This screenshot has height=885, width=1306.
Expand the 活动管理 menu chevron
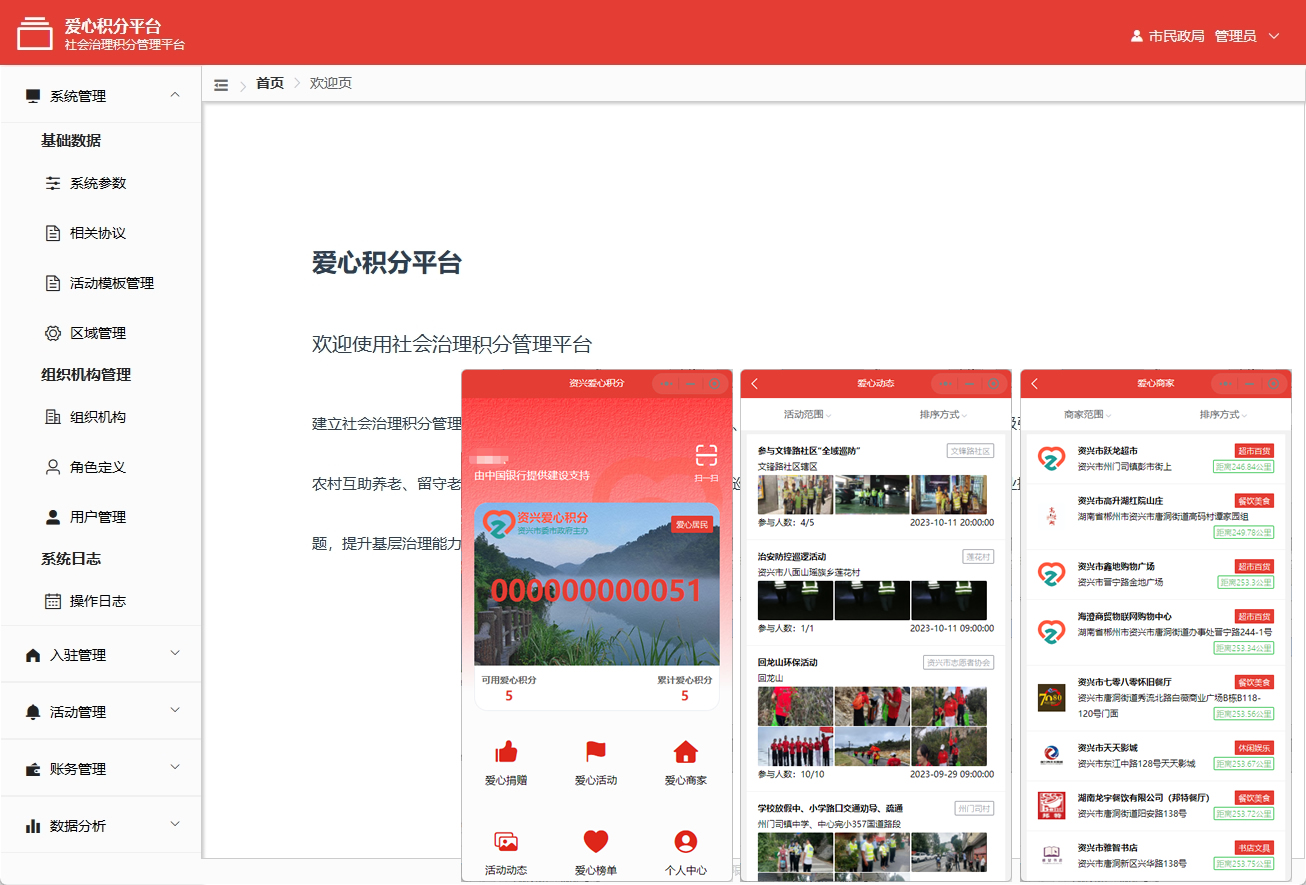(x=175, y=711)
